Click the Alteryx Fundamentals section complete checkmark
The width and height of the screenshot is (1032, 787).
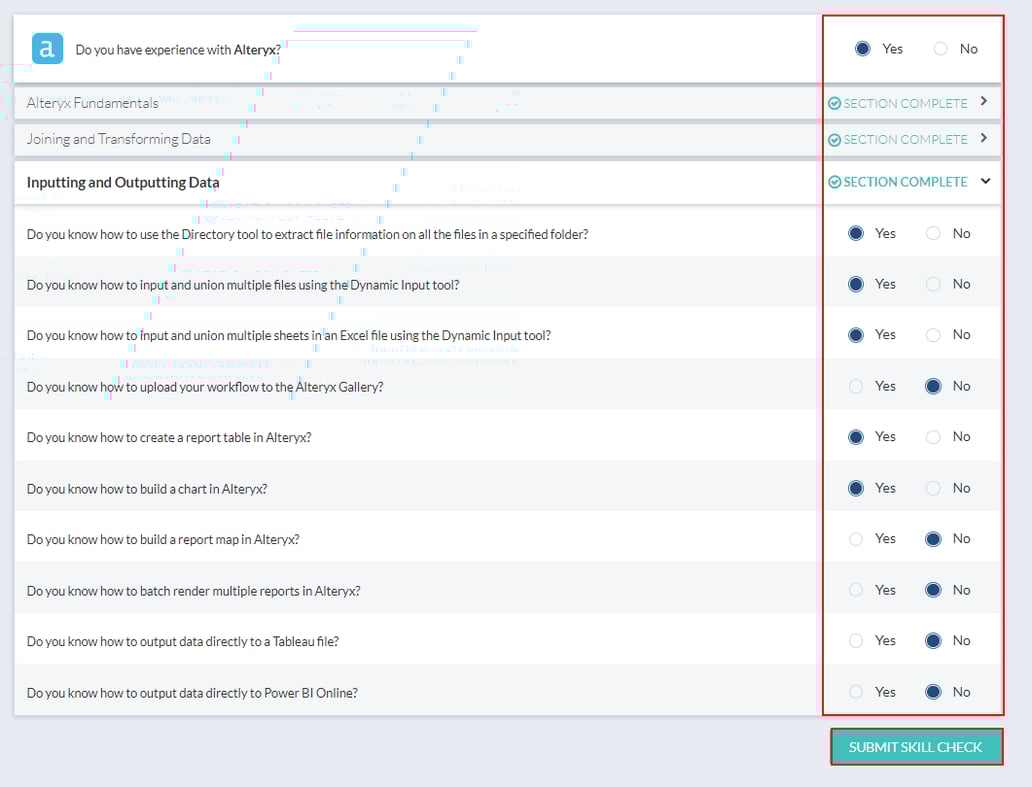(834, 104)
